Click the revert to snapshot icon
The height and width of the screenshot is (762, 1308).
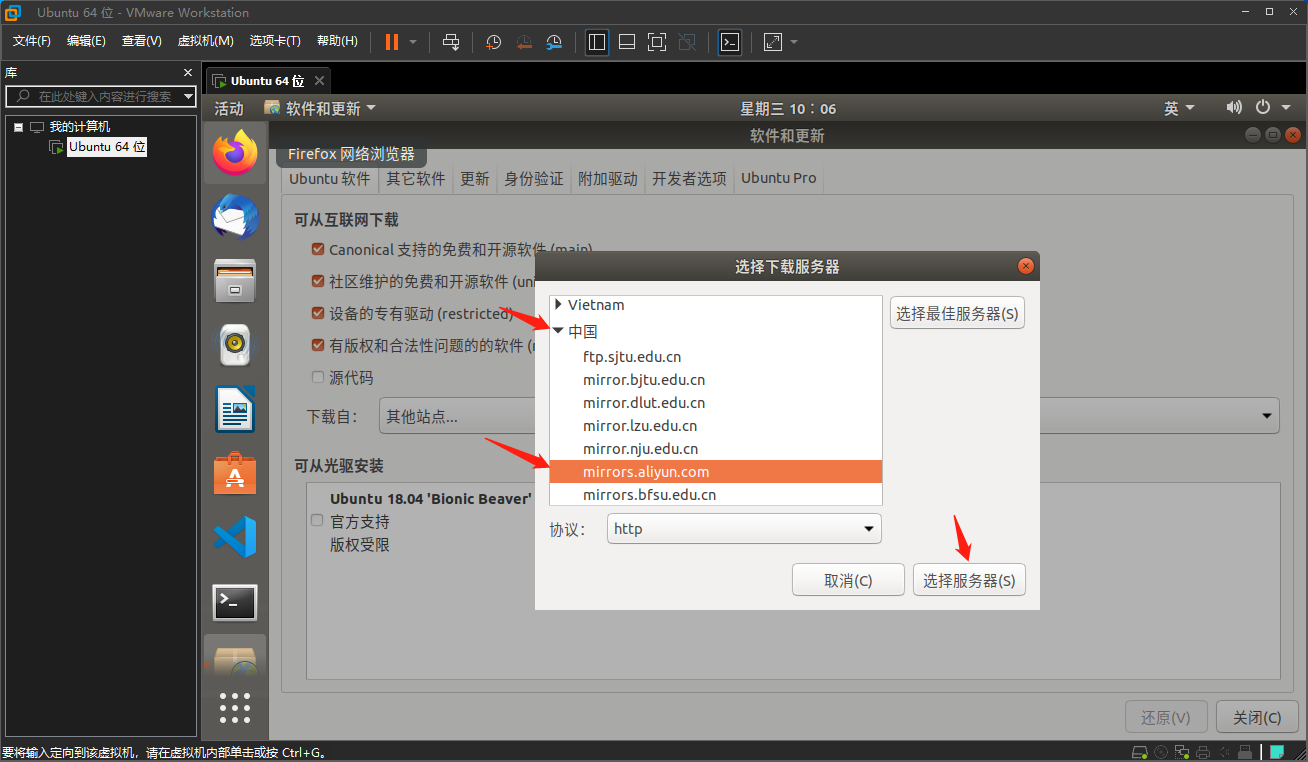(524, 42)
